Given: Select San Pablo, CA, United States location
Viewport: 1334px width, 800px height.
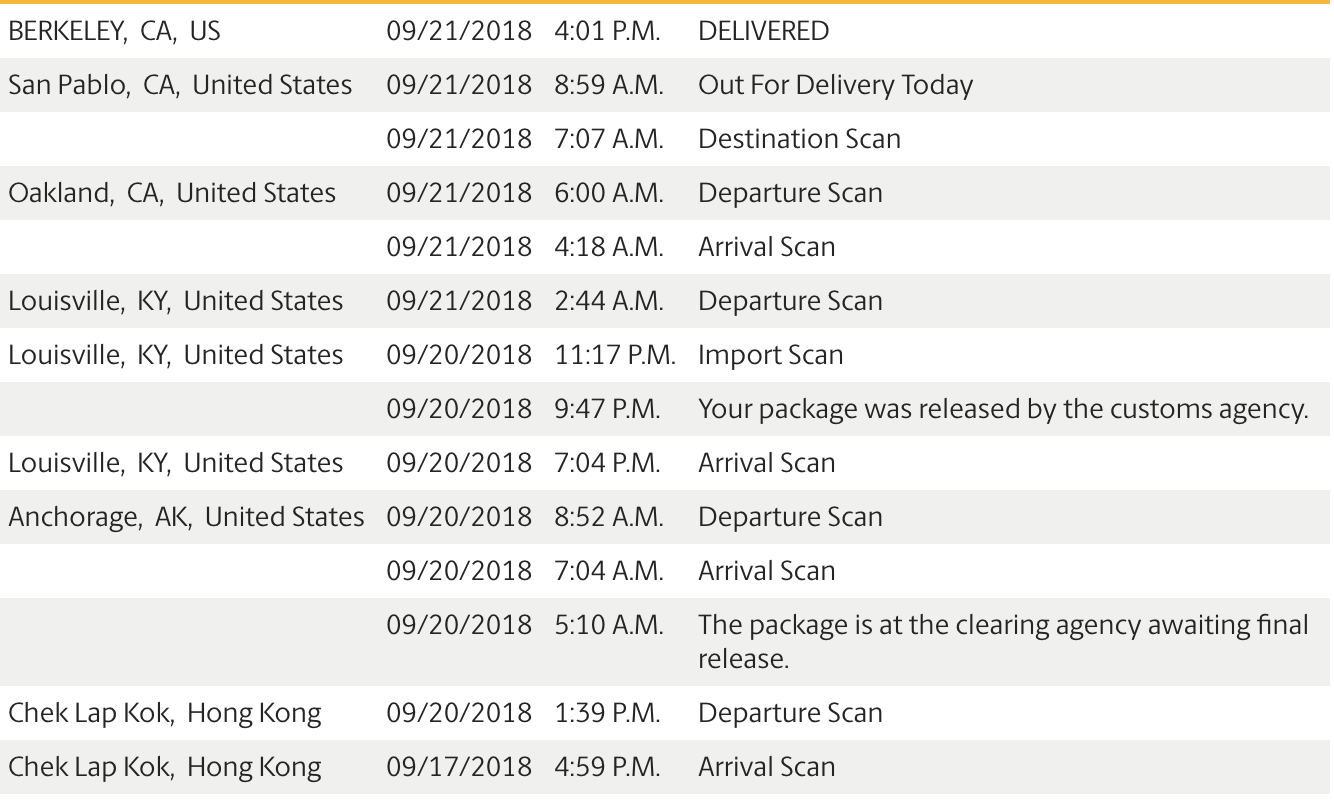Looking at the screenshot, I should [180, 85].
